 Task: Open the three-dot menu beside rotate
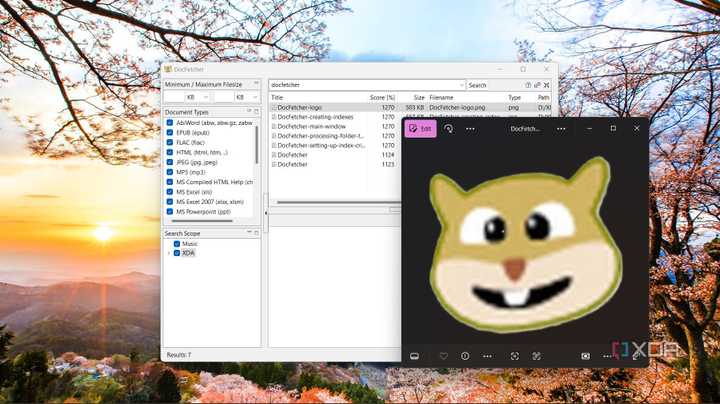click(x=470, y=129)
